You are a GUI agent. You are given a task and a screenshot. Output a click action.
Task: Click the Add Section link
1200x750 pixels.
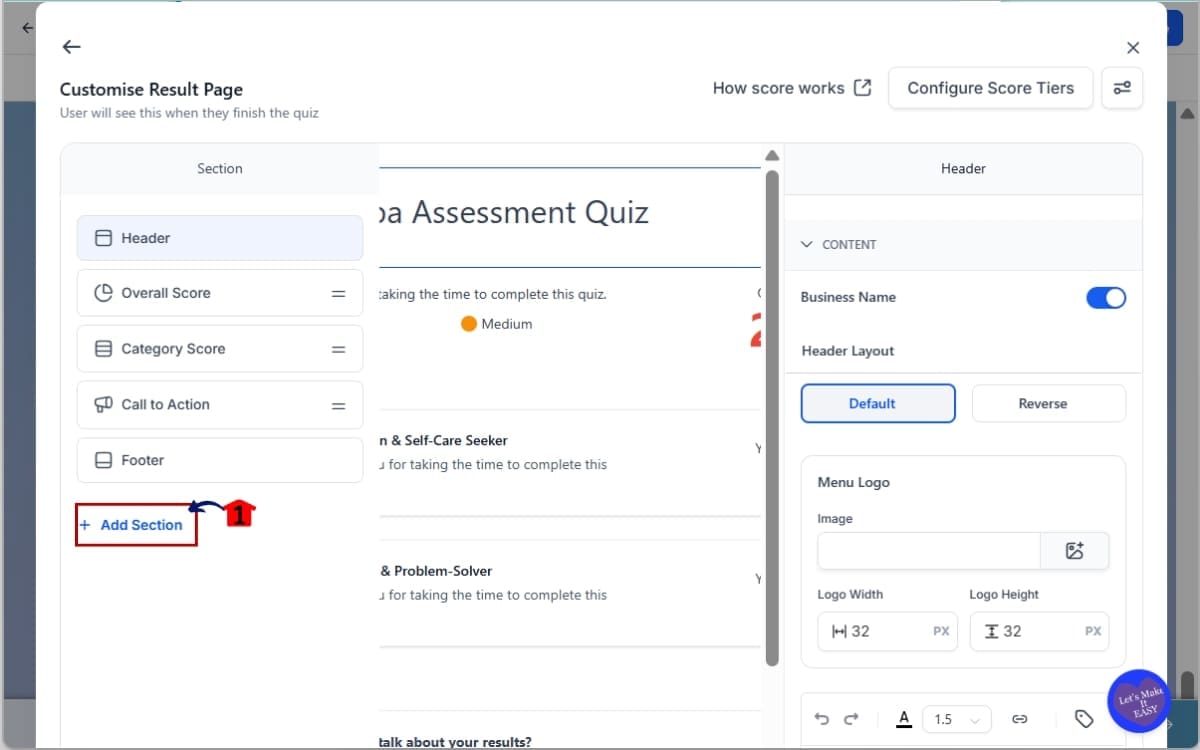pos(131,525)
